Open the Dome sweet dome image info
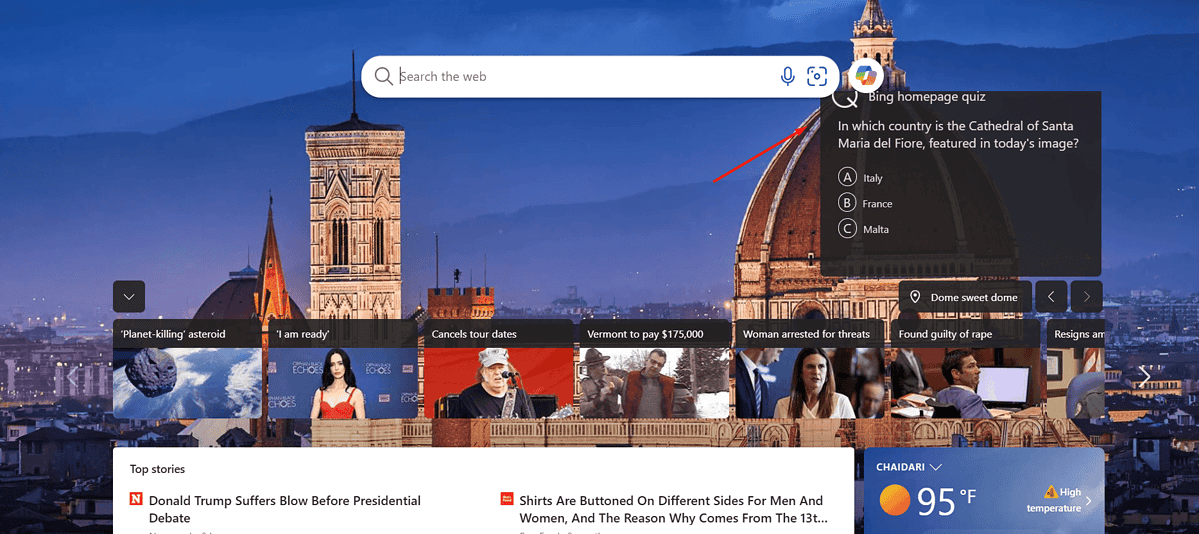This screenshot has width=1199, height=534. (x=965, y=296)
